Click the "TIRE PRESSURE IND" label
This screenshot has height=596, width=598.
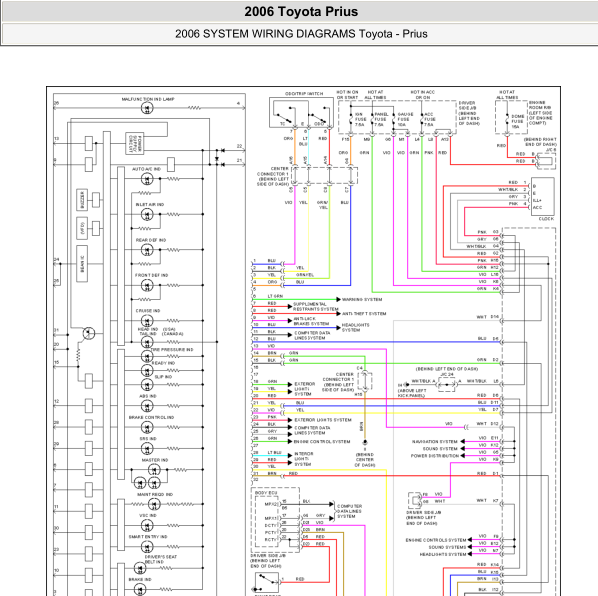point(172,350)
